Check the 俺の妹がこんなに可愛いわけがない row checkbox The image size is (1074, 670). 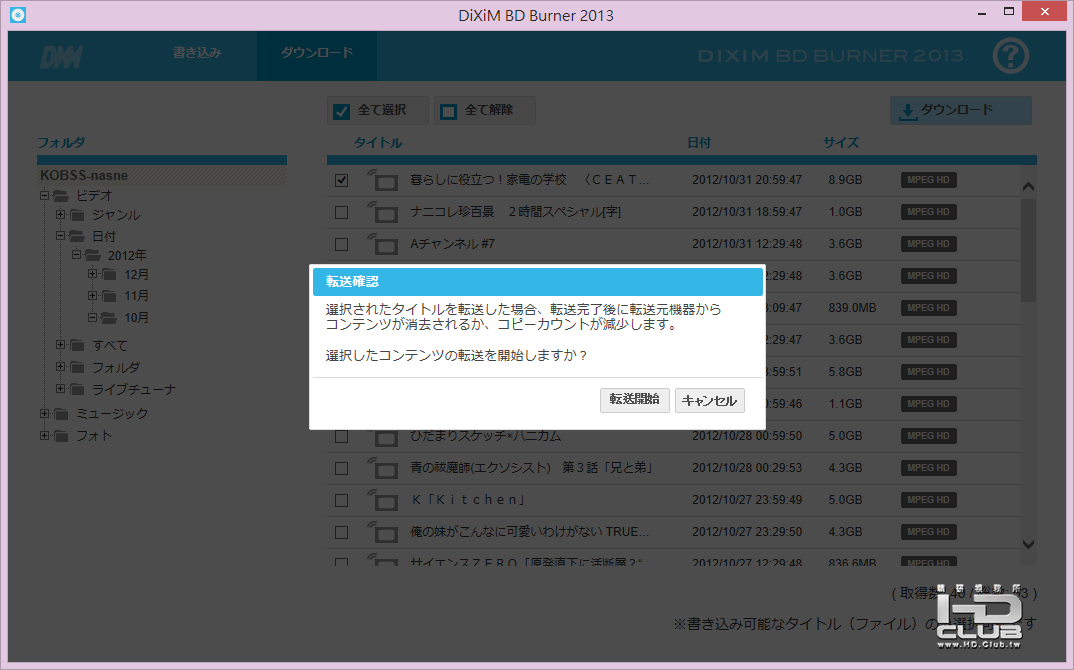click(x=342, y=532)
